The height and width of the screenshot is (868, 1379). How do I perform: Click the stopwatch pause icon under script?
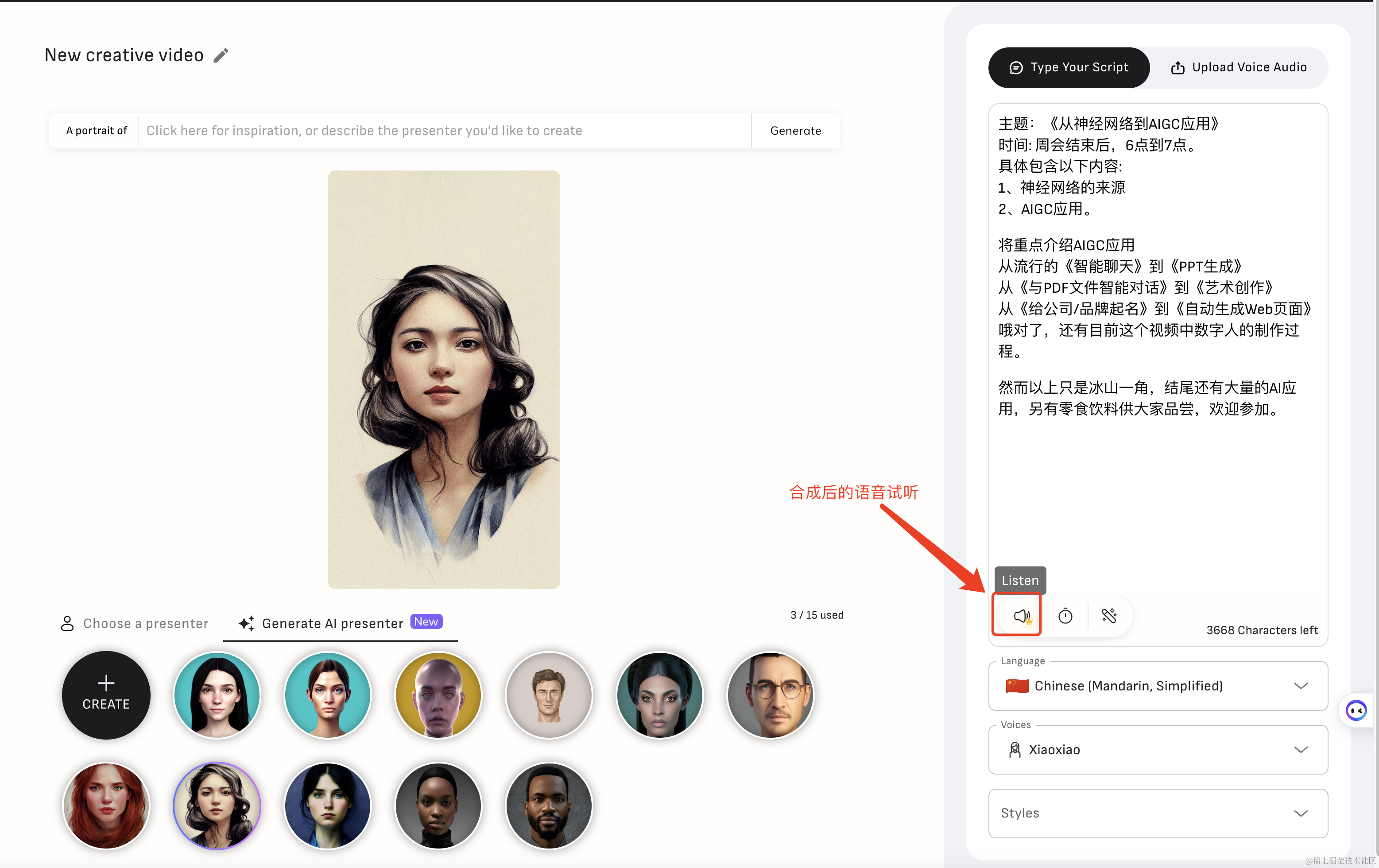click(1065, 616)
